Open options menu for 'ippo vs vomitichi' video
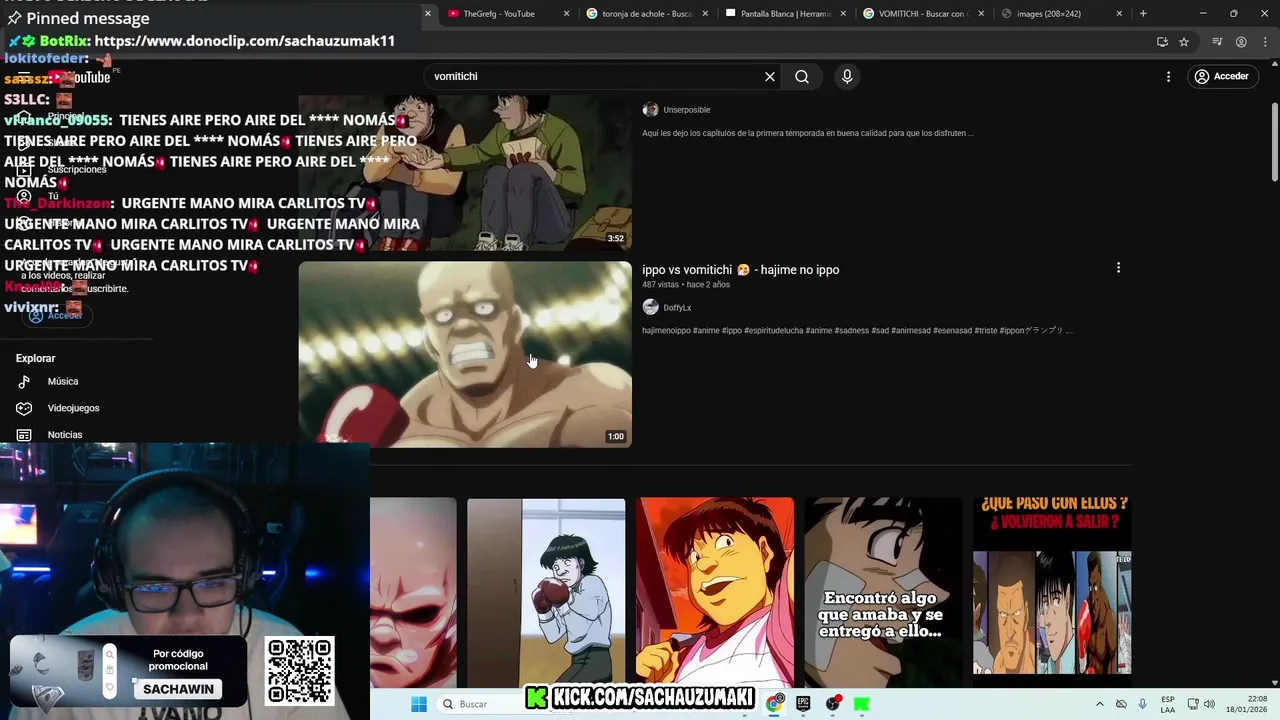The image size is (1280, 720). coord(1118,268)
